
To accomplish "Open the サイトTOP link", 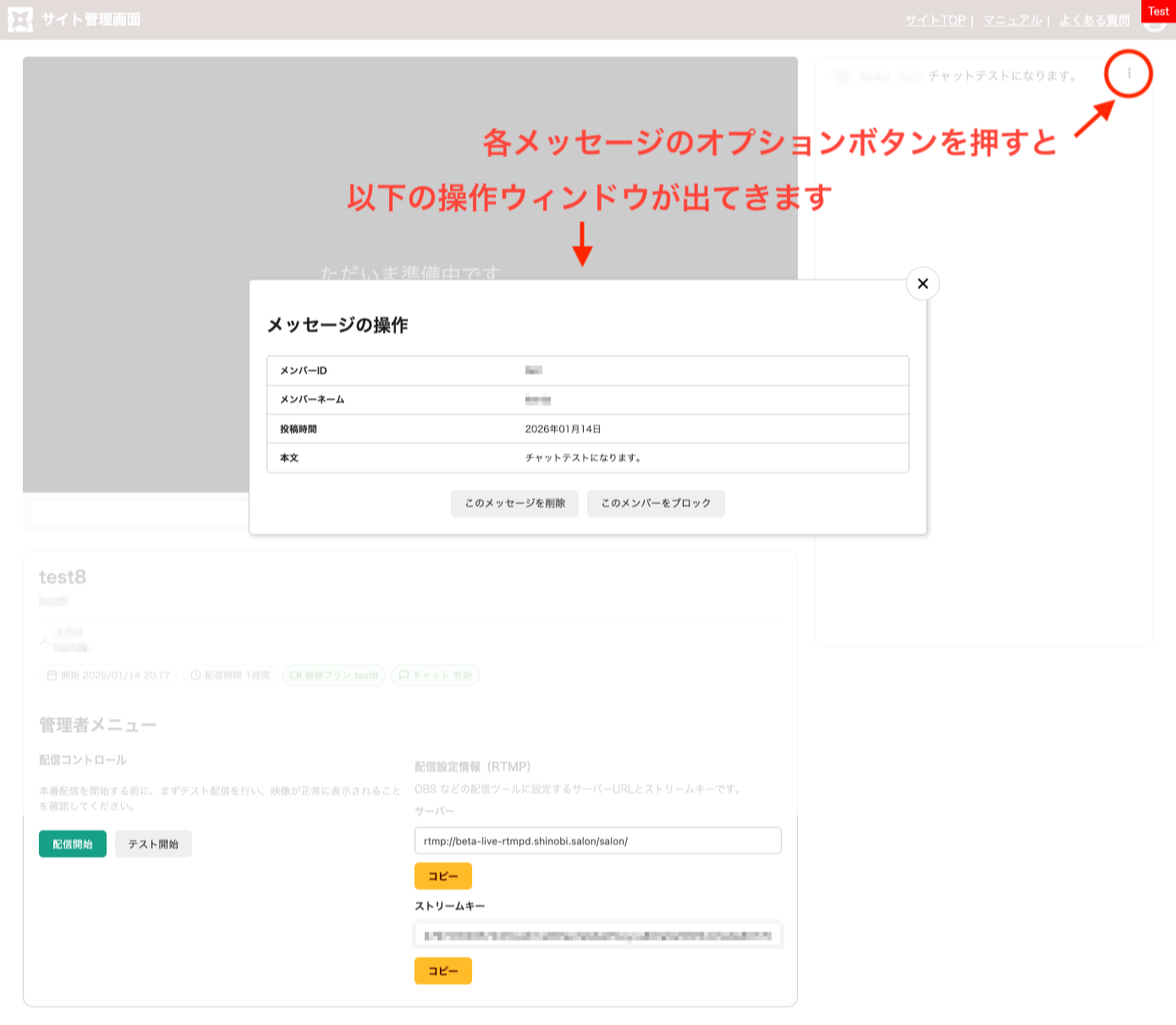I will pyautogui.click(x=935, y=20).
